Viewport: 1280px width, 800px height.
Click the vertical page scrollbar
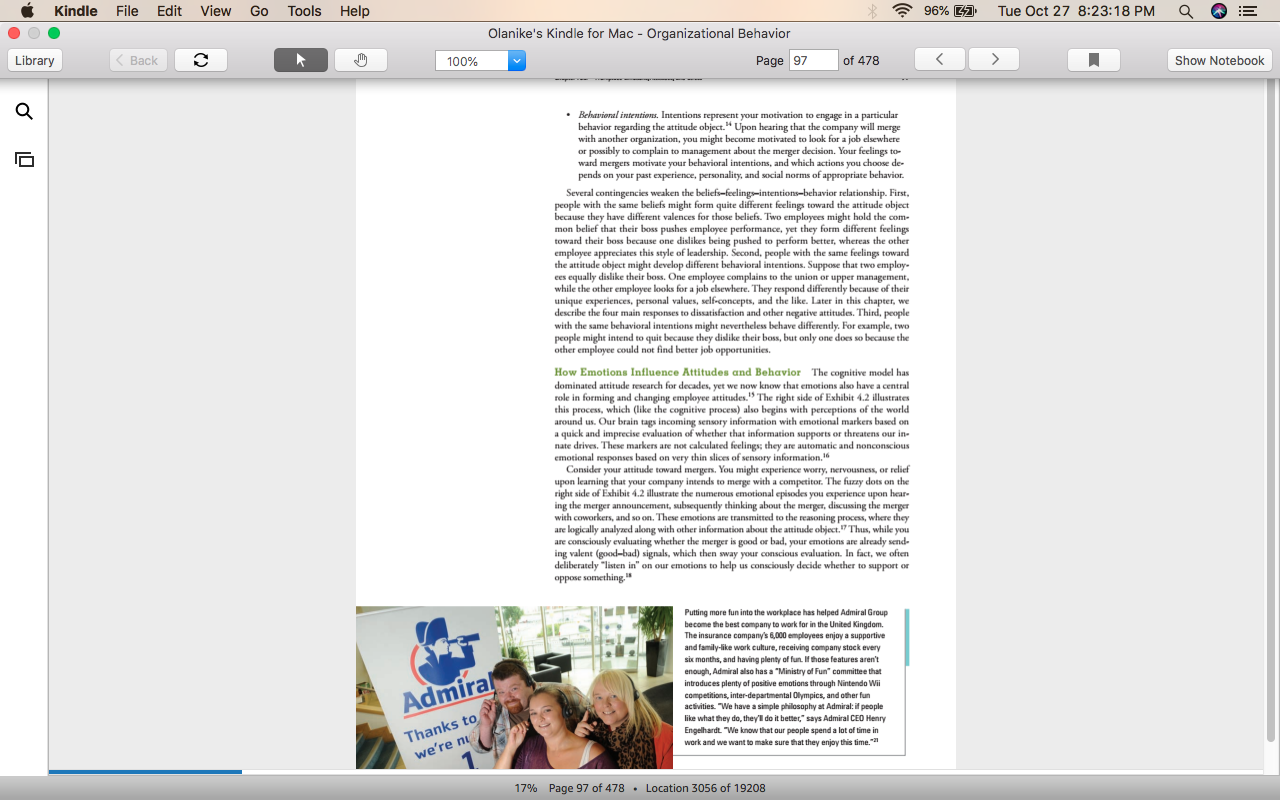[x=1271, y=410]
